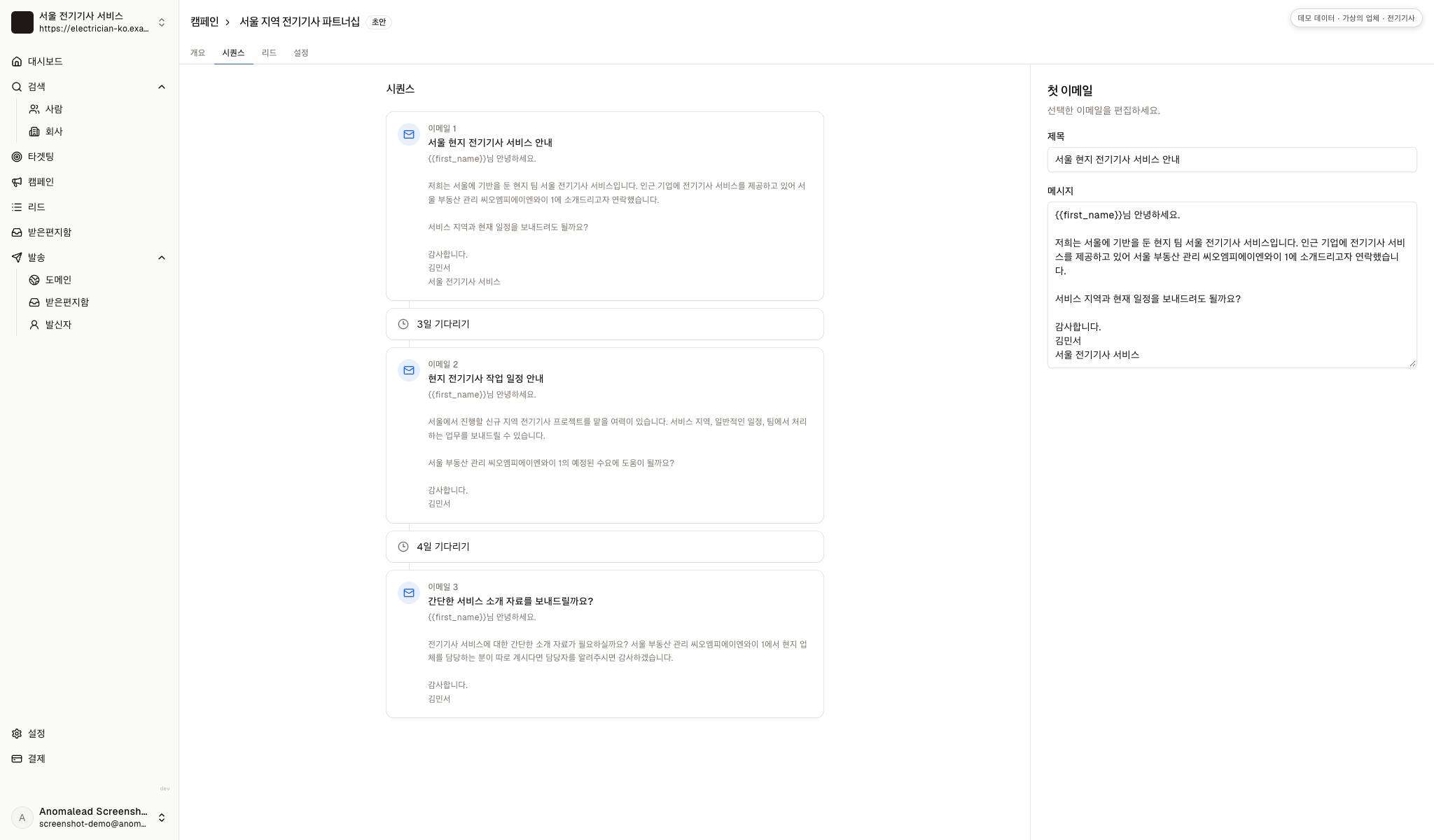Click the 서울 지역 전기기사 파트너십 title

pos(300,22)
